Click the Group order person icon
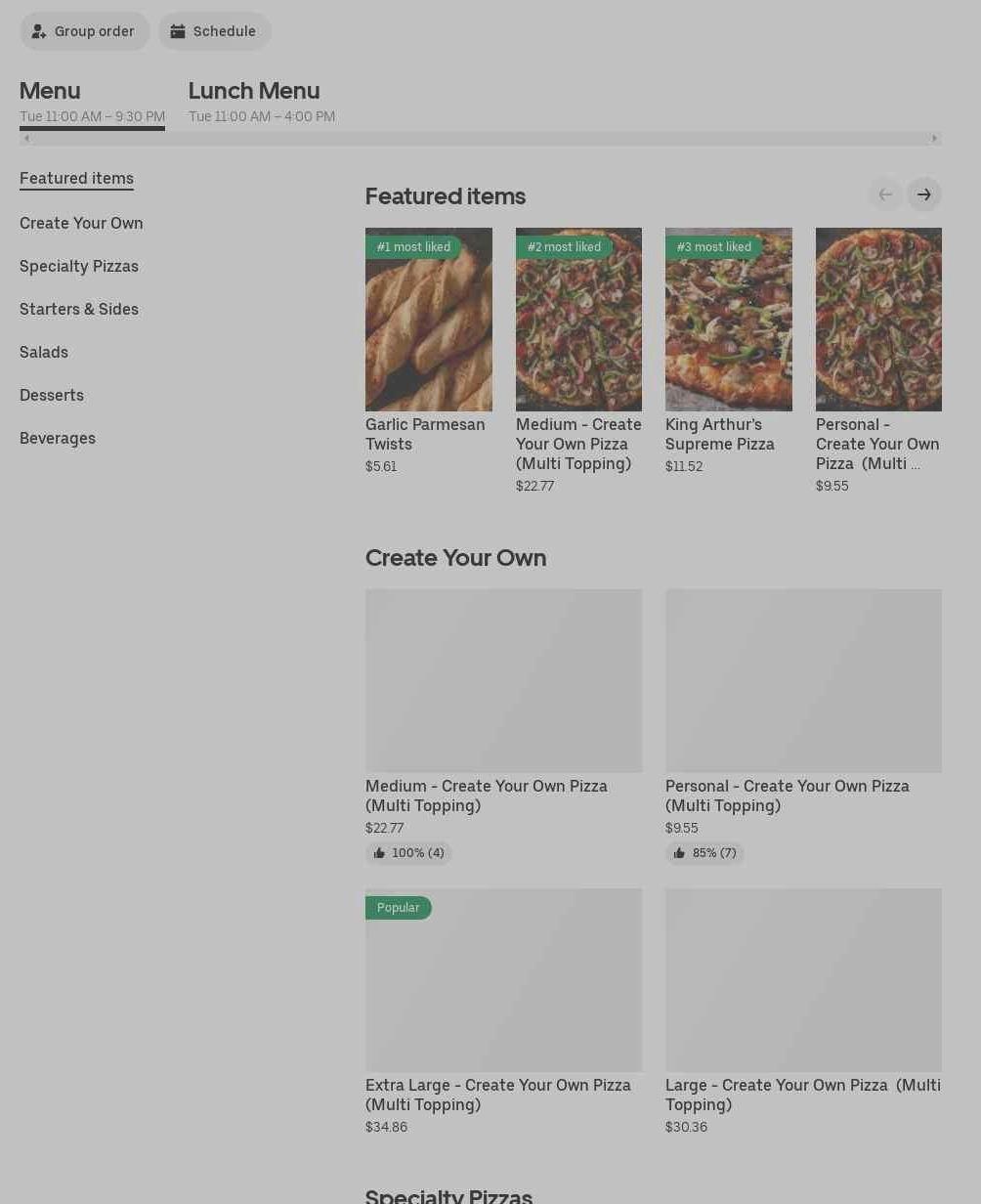Screen dimensions: 981x1204 click(39, 31)
